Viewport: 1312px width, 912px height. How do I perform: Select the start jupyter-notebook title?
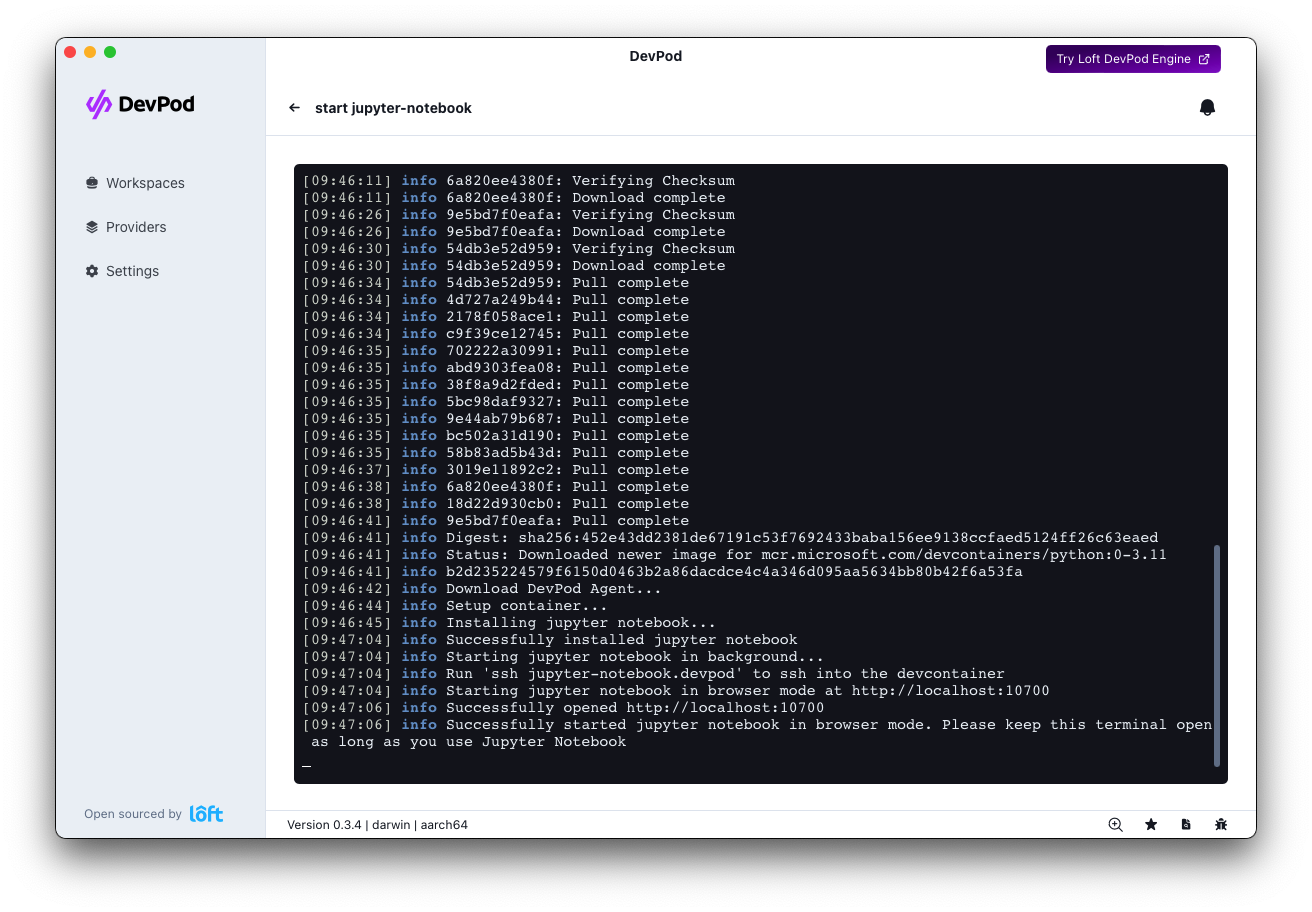tap(391, 108)
